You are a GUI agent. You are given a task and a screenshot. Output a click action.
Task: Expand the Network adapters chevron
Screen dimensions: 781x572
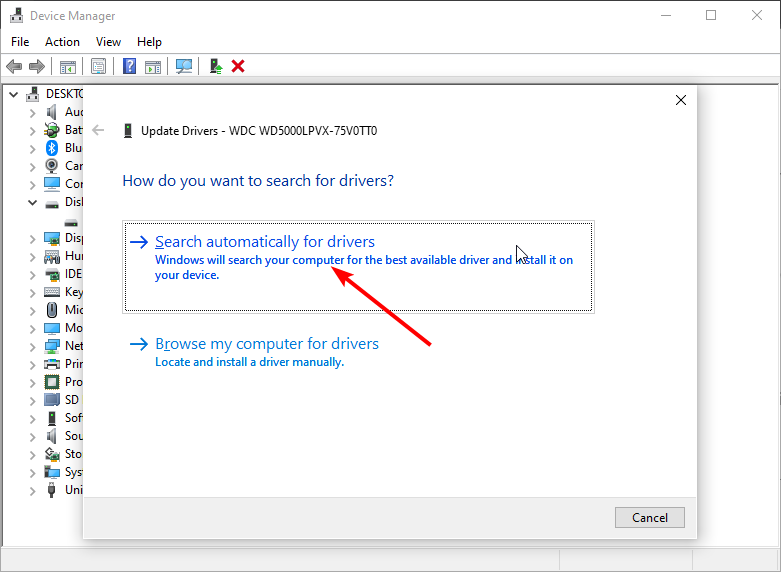pyautogui.click(x=32, y=346)
